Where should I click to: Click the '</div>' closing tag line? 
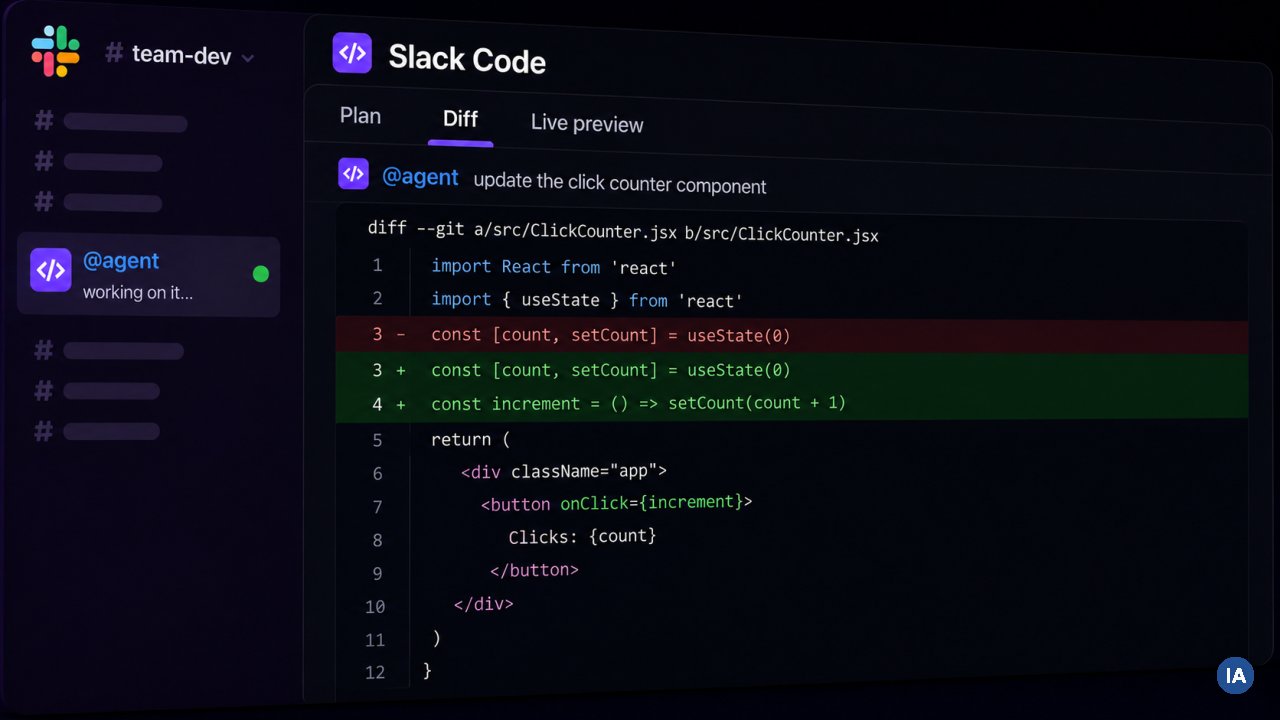[x=483, y=604]
